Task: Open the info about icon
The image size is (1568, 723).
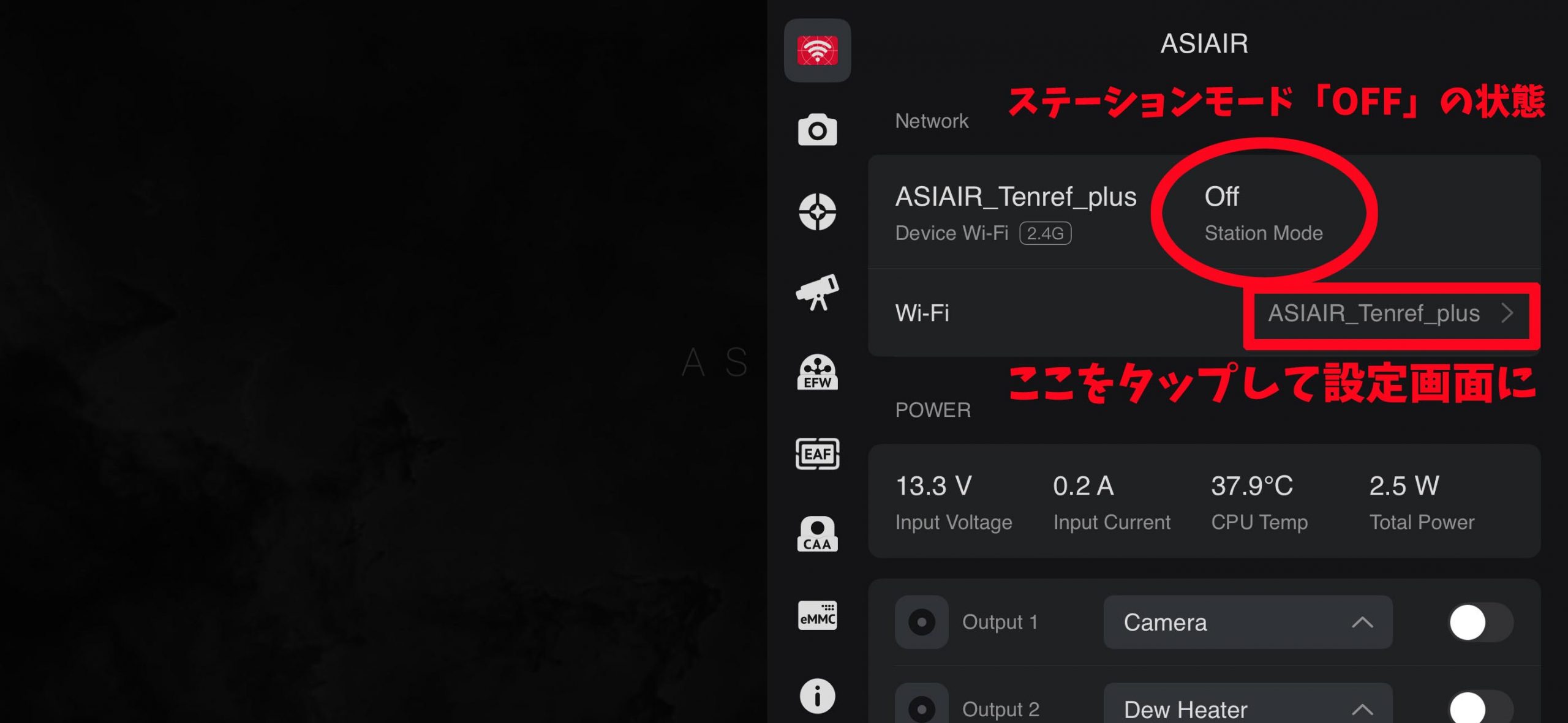Action: 817,696
